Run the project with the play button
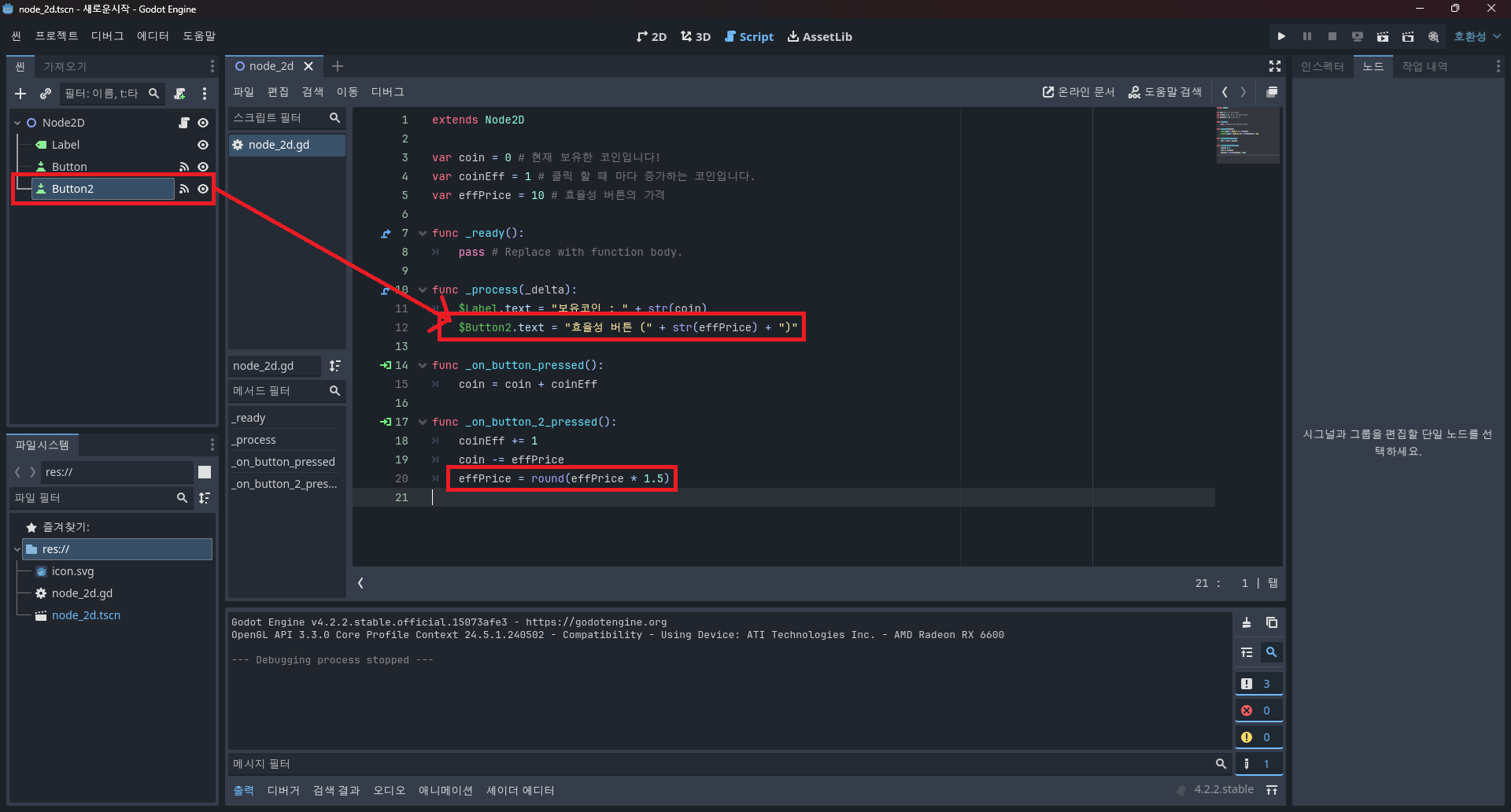The width and height of the screenshot is (1511, 812). click(1281, 36)
